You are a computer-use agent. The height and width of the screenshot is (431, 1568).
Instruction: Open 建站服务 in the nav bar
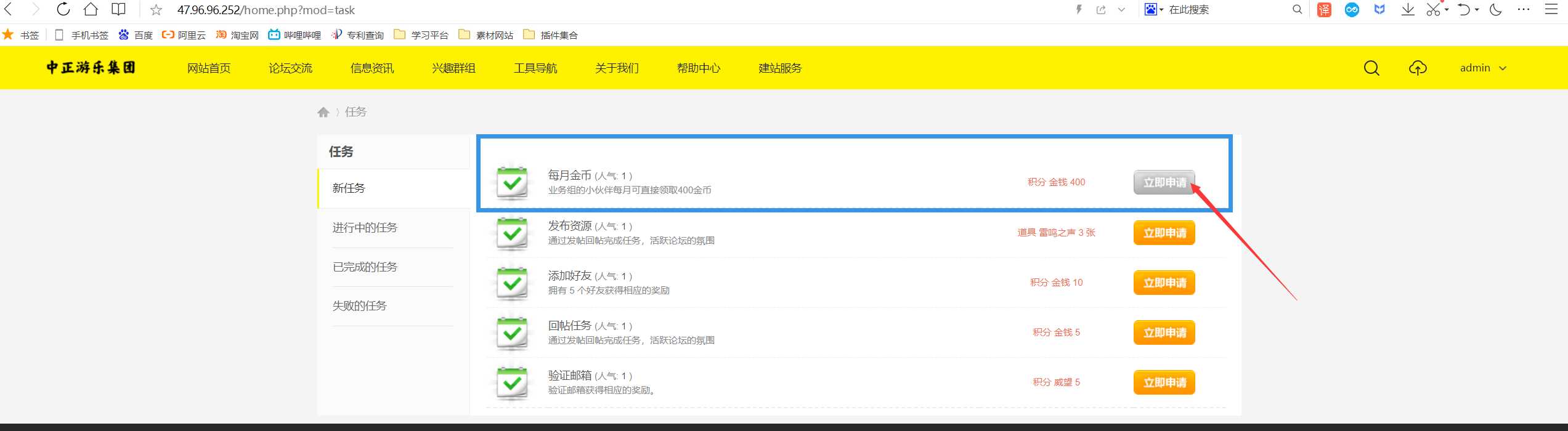pyautogui.click(x=780, y=68)
